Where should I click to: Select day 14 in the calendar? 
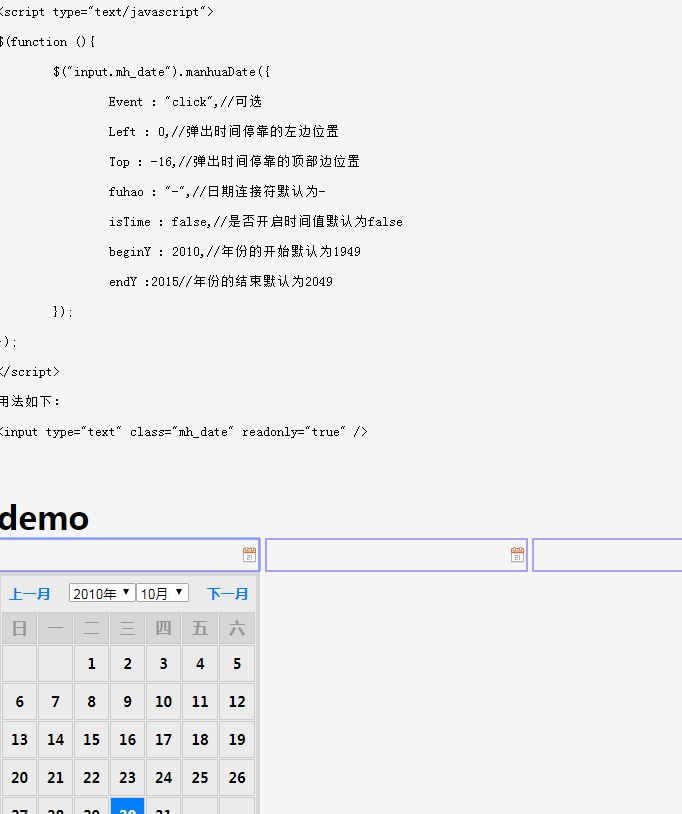click(x=56, y=739)
